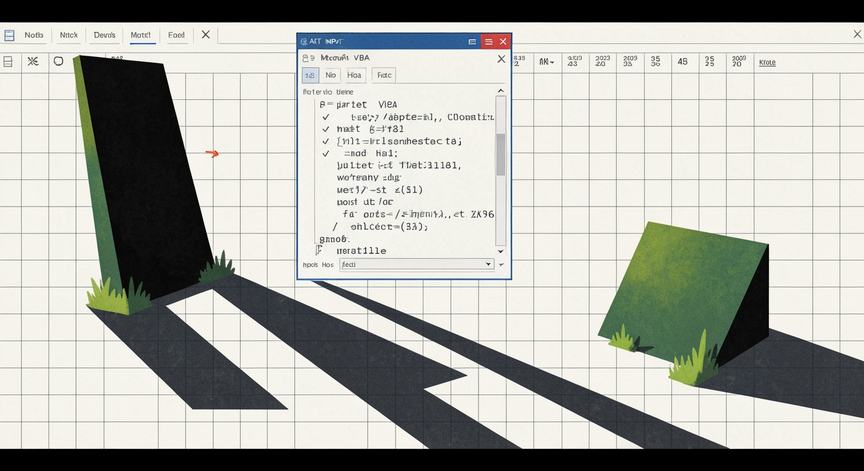
Task: Open the combo box at dialog bottom
Action: coord(416,264)
